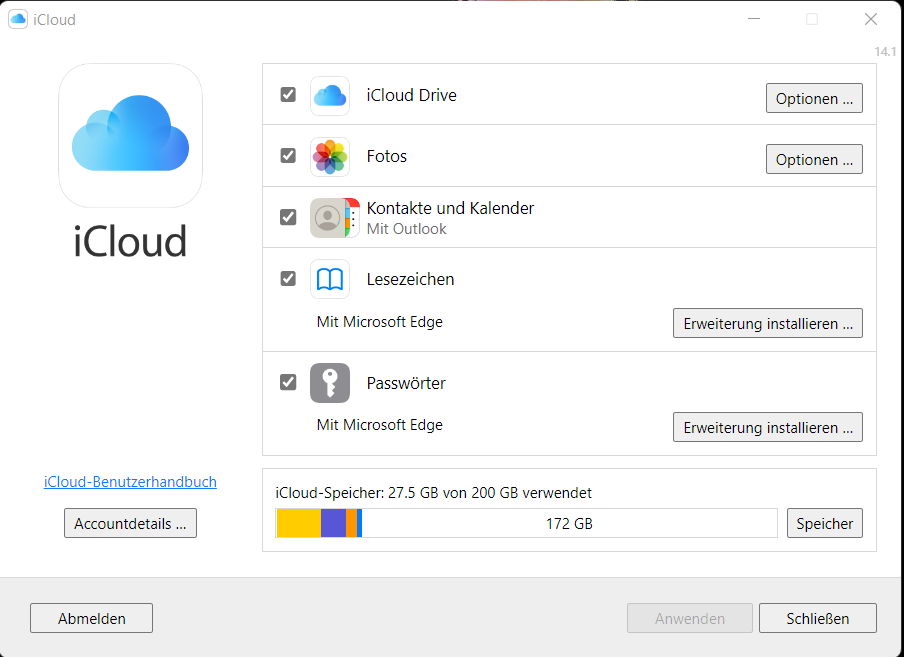The height and width of the screenshot is (657, 904).
Task: Click the Lesezeichen book icon
Action: point(330,279)
